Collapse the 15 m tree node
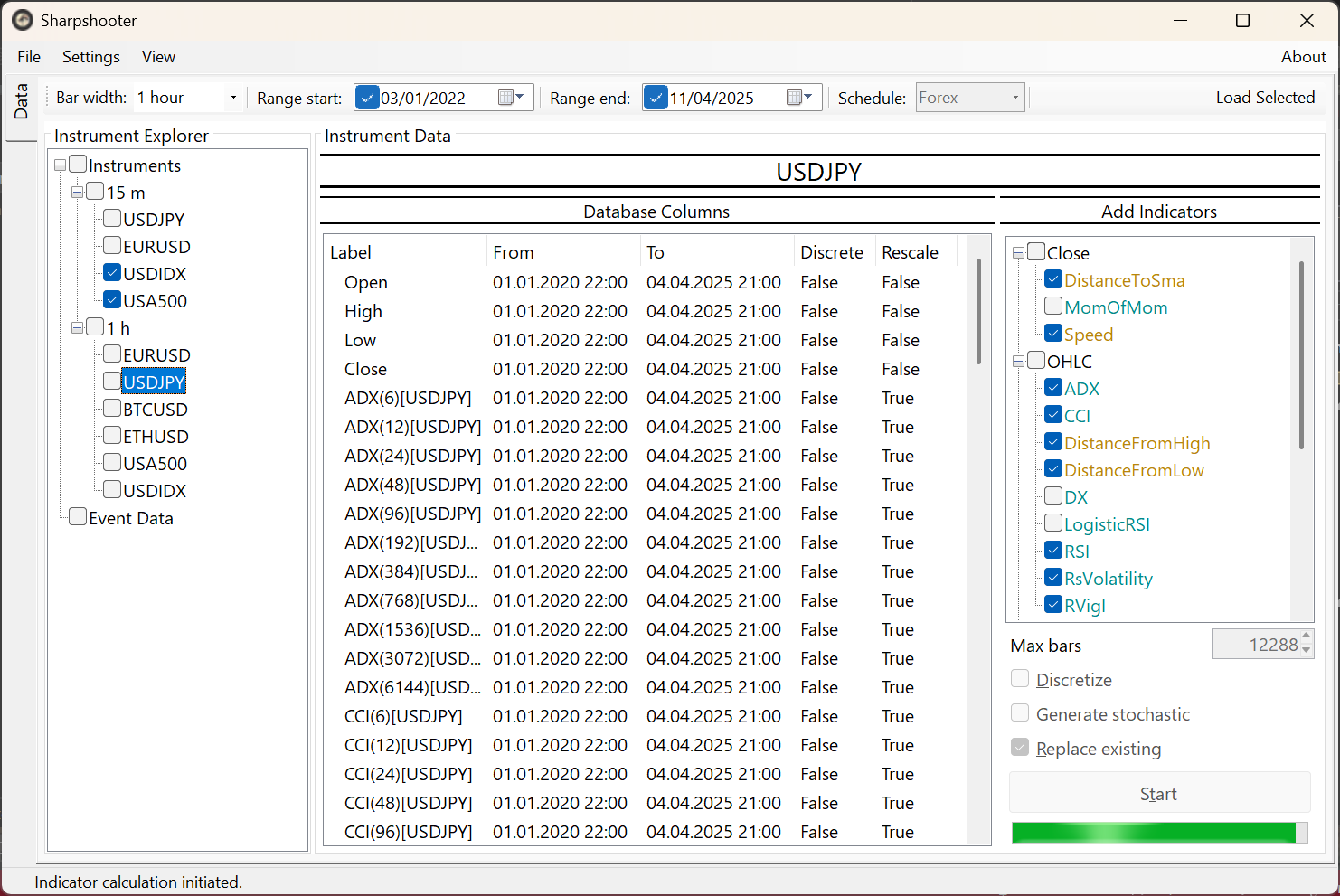 (x=77, y=192)
